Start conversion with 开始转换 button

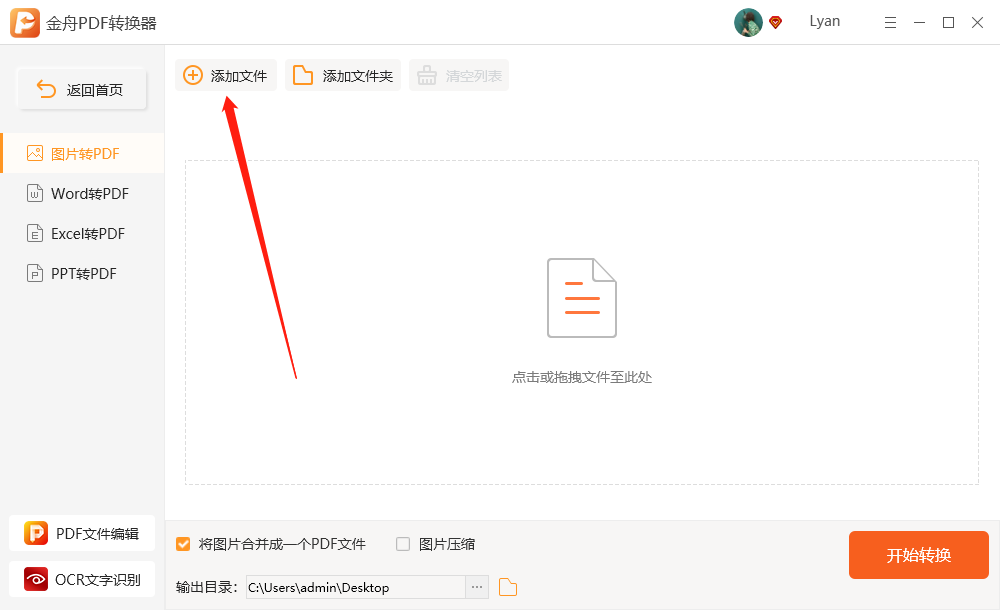tap(918, 555)
